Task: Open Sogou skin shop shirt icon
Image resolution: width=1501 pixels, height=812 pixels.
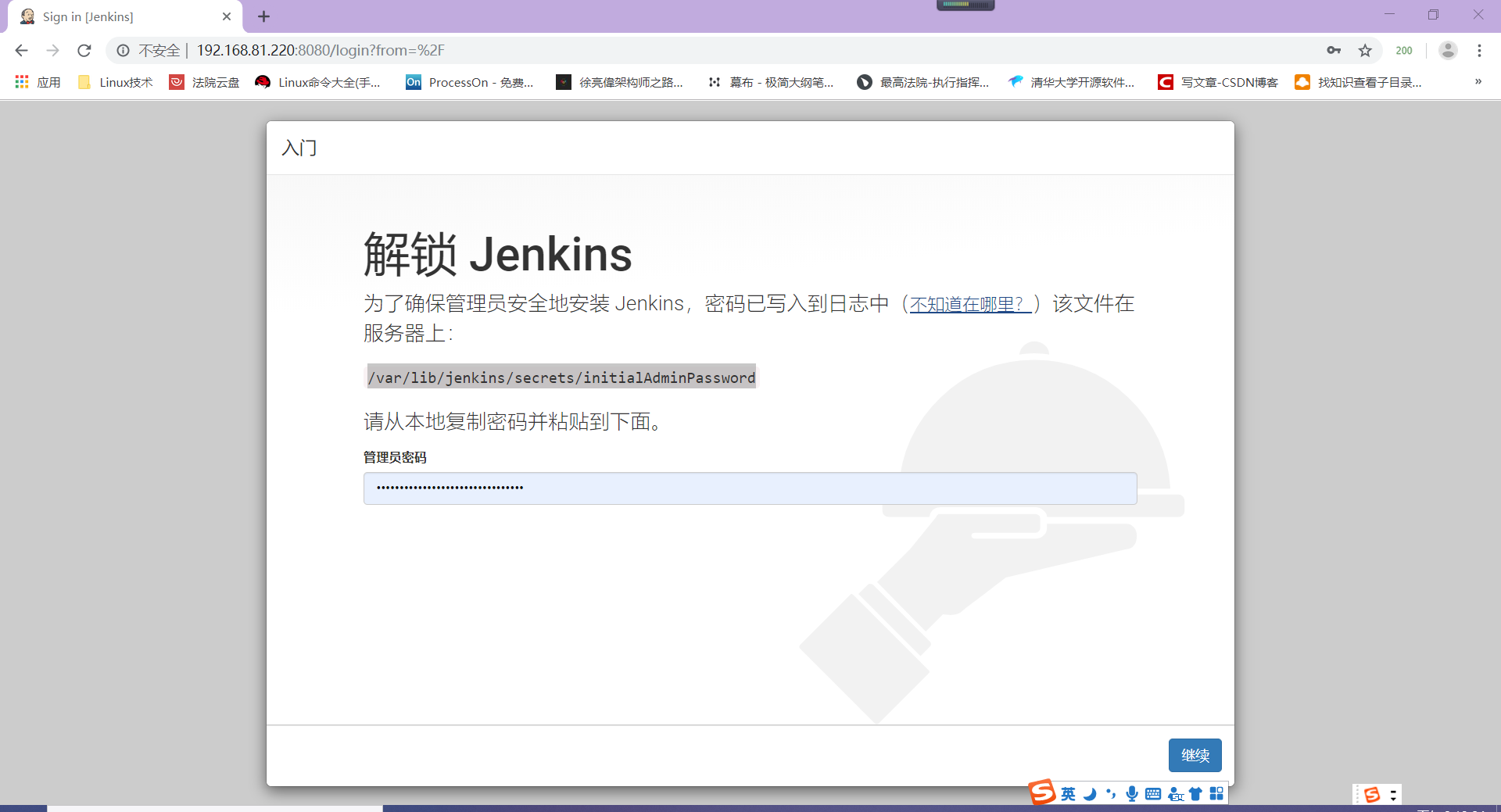Action: point(1196,793)
